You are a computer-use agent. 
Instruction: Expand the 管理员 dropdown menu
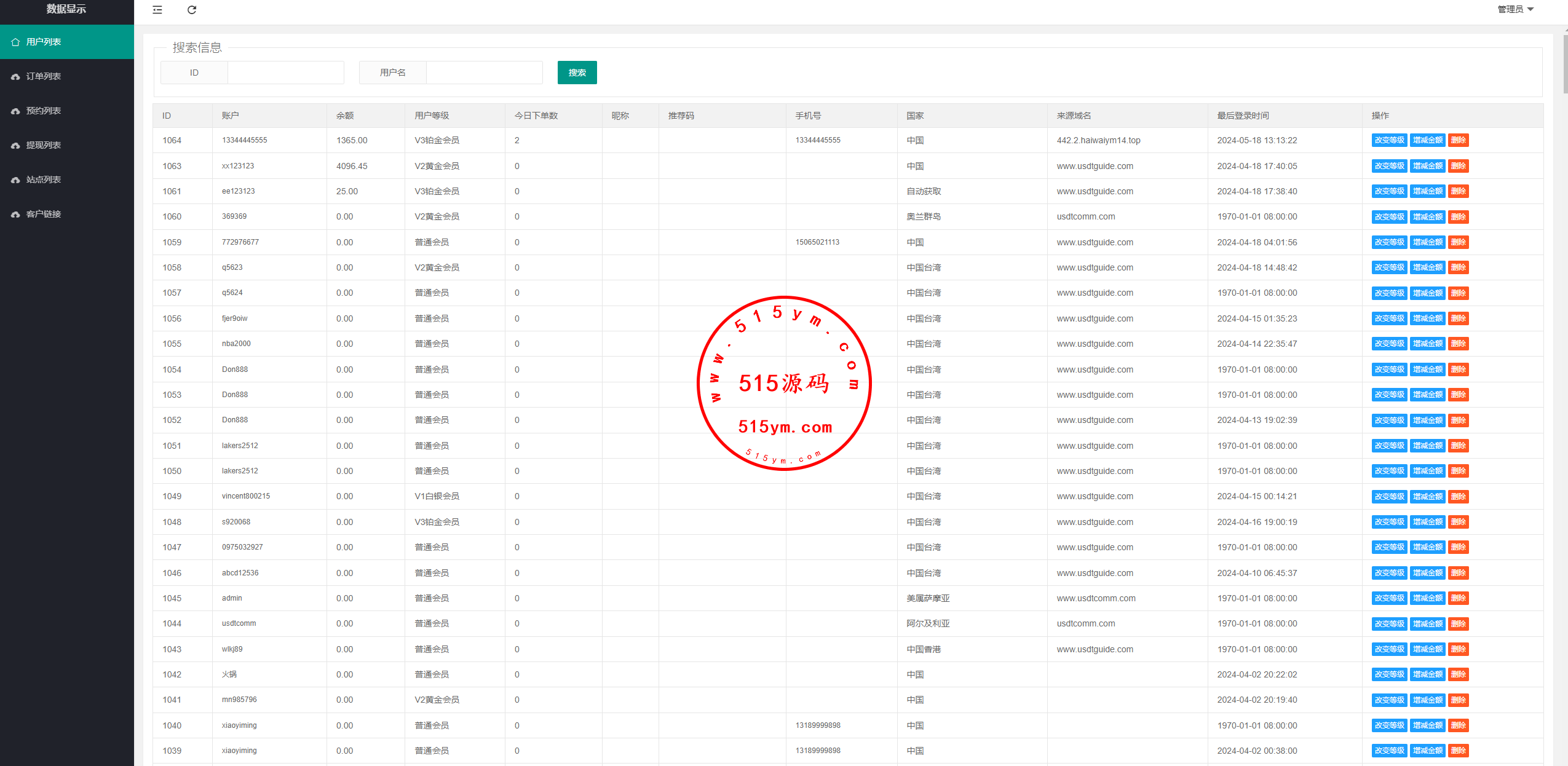click(1516, 9)
